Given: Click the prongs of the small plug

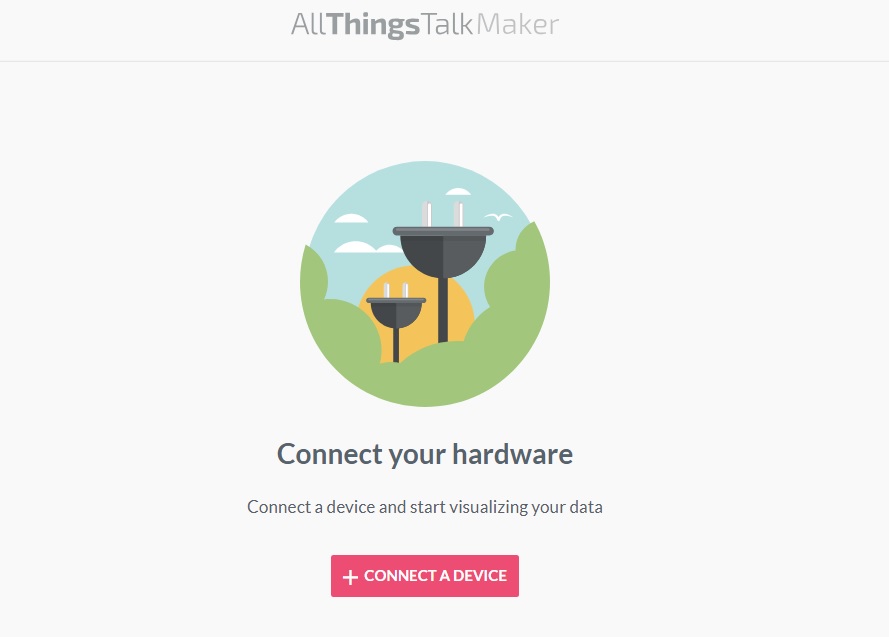Looking at the screenshot, I should pyautogui.click(x=396, y=290).
